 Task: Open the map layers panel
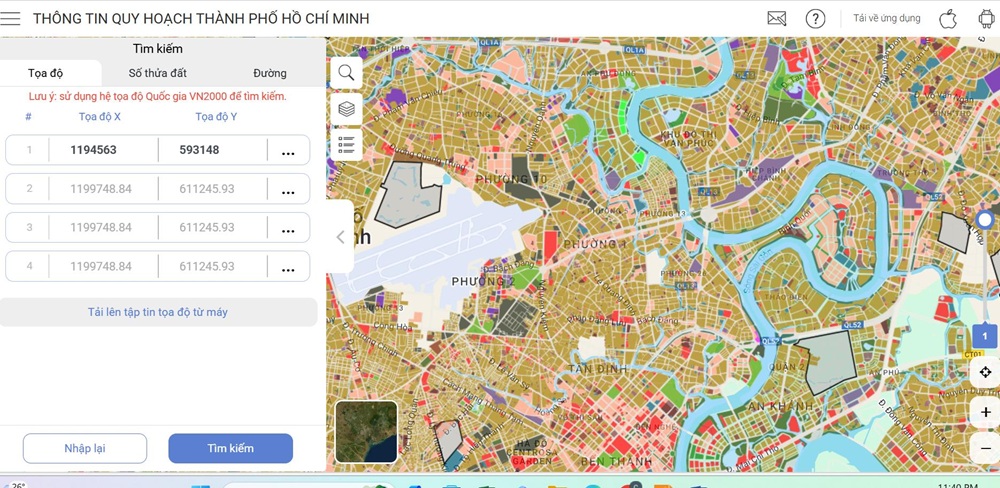(x=346, y=109)
